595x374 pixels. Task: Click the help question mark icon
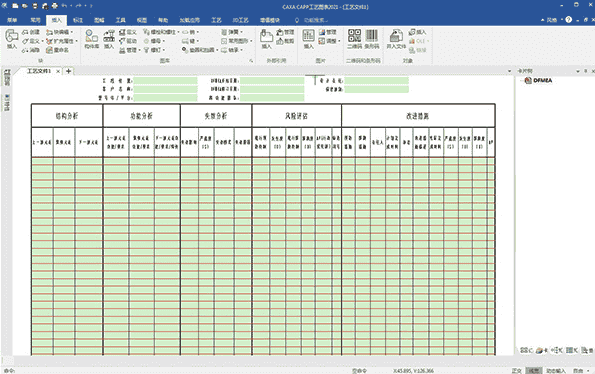[568, 19]
